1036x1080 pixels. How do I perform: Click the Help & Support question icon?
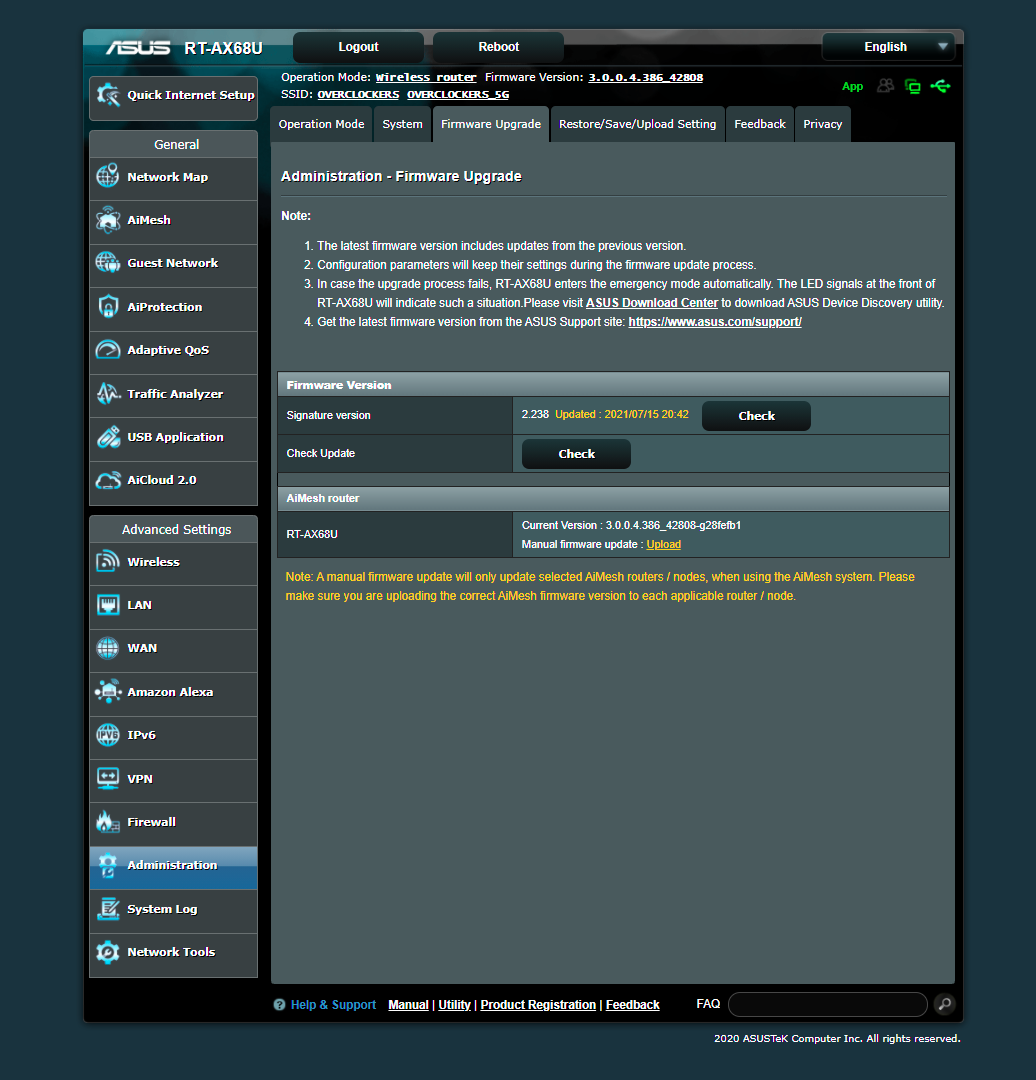[279, 1005]
